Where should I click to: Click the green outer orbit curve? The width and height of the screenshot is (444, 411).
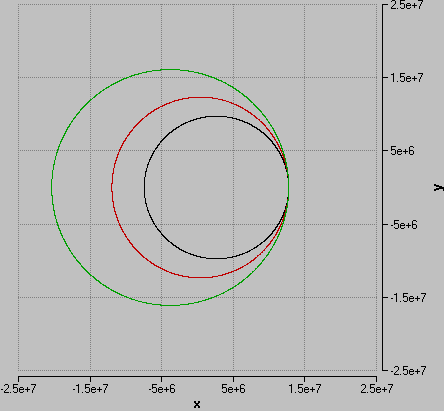(52, 187)
